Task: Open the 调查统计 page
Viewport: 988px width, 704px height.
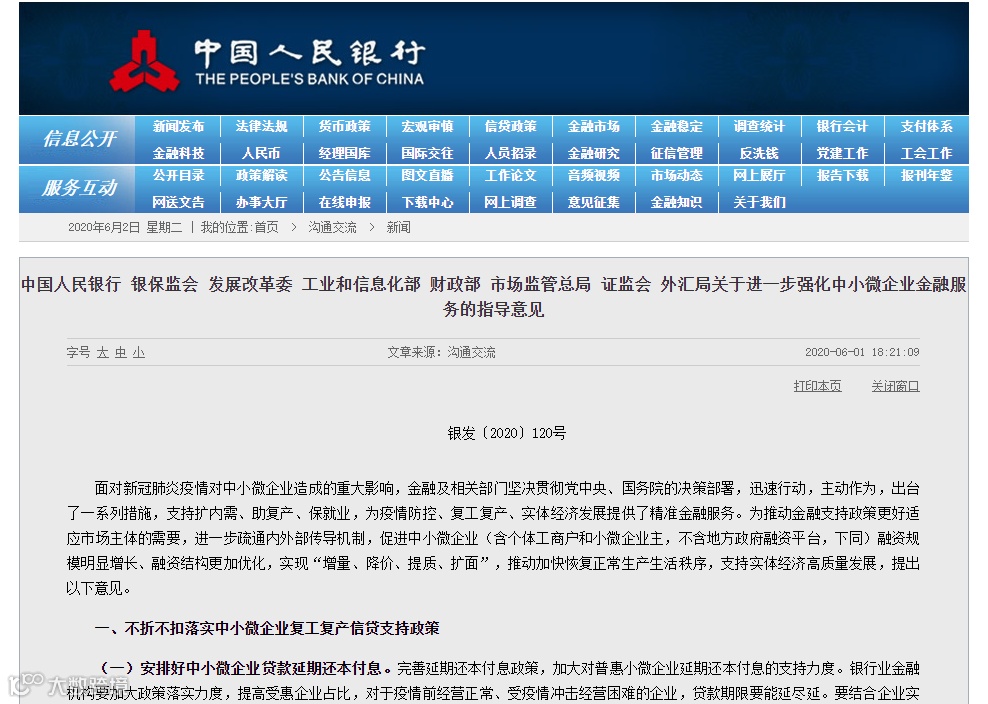Action: click(759, 126)
